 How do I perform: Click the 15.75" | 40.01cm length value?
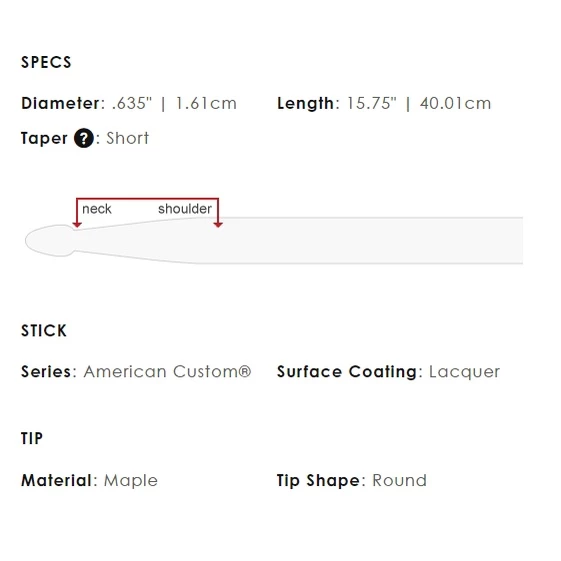[x=419, y=103]
